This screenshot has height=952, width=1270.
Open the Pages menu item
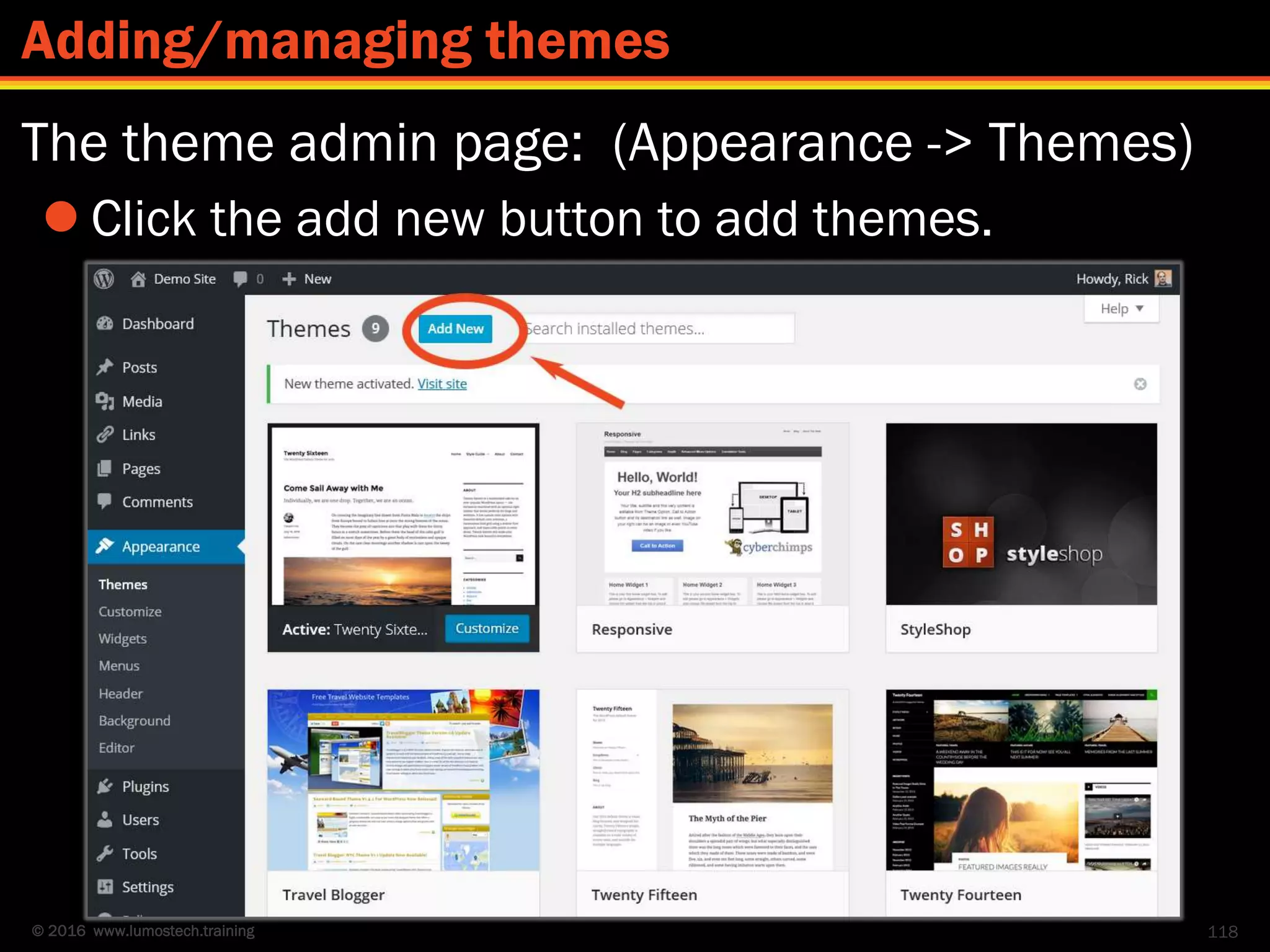tap(141, 469)
